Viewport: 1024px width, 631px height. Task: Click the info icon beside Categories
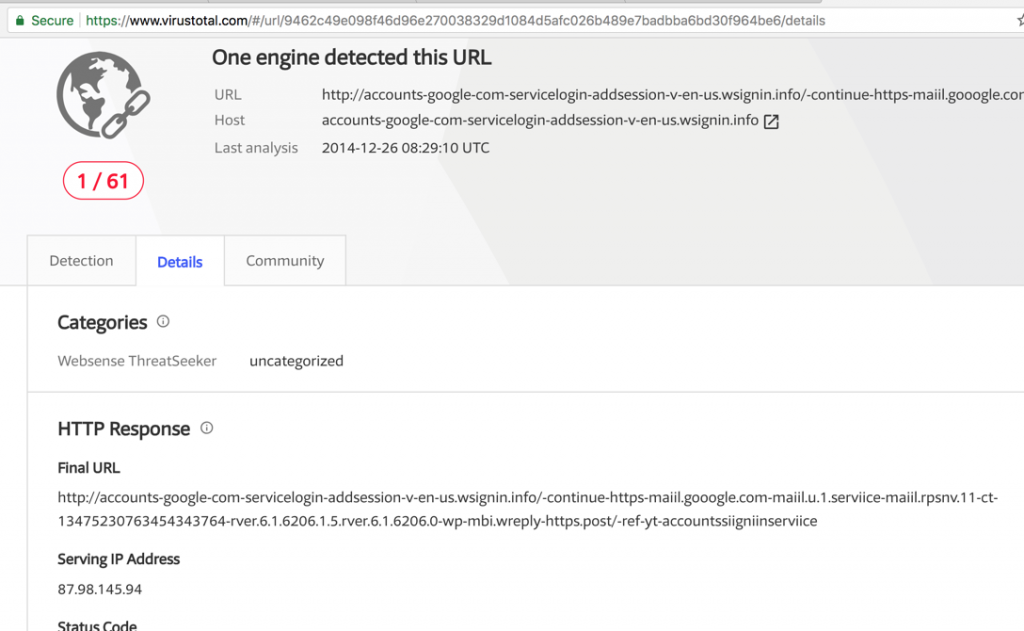click(164, 322)
